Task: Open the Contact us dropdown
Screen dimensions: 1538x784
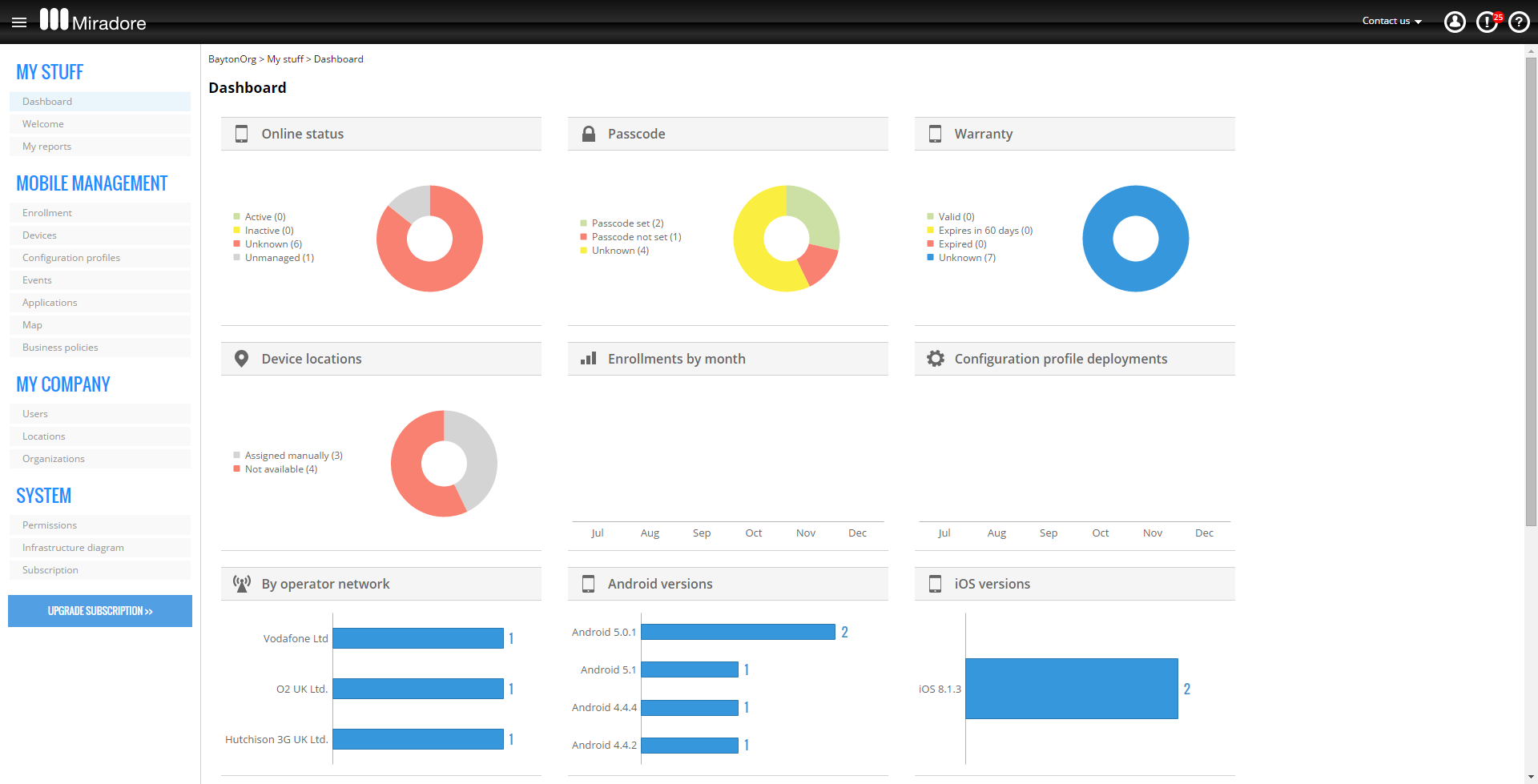Action: (1391, 21)
